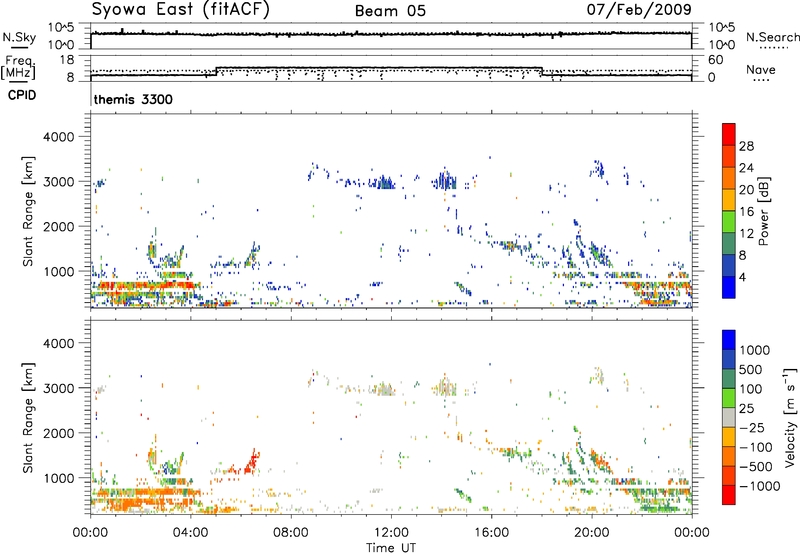Click 'Slant Range [km]' label of velocity panel

pos(28,418)
